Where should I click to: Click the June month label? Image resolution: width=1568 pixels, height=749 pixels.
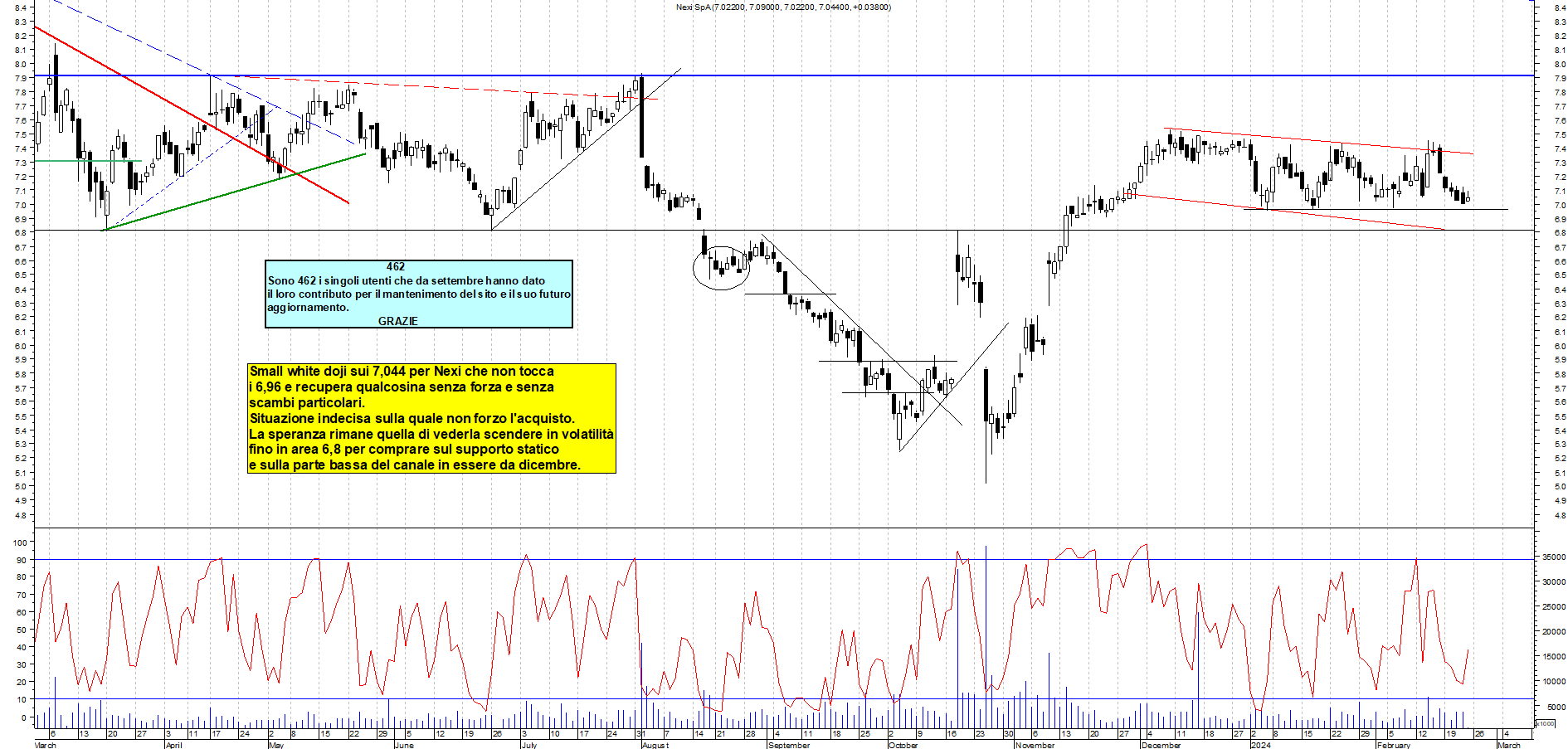404,745
